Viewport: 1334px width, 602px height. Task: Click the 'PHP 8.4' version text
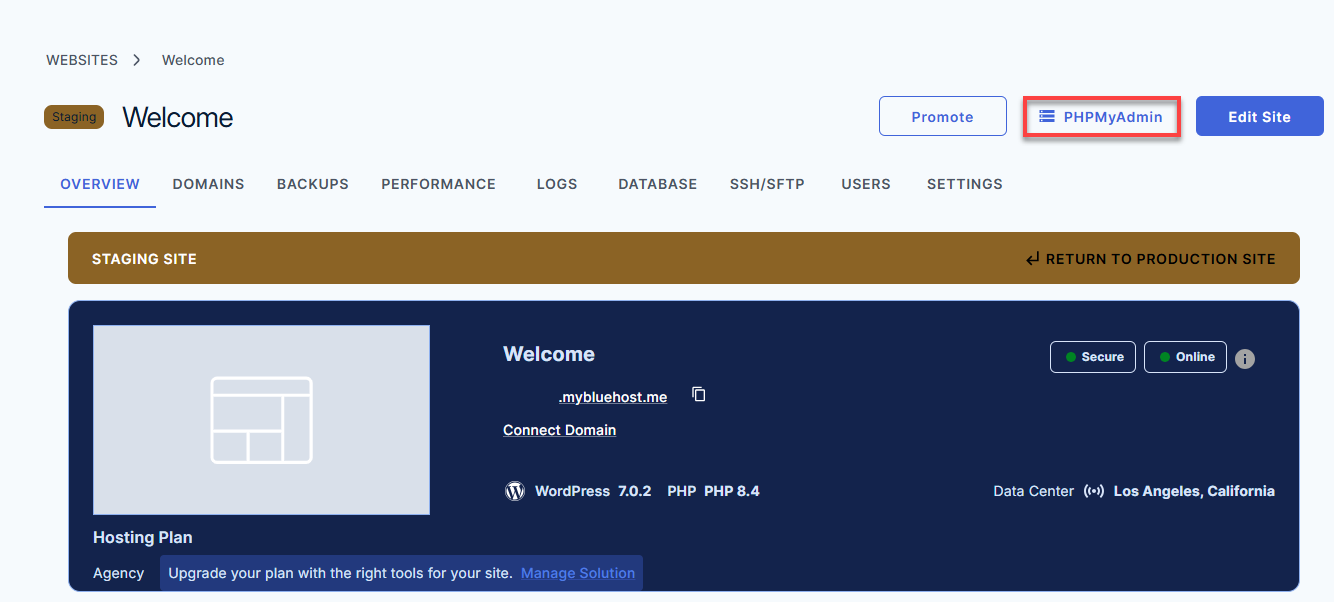coord(732,491)
